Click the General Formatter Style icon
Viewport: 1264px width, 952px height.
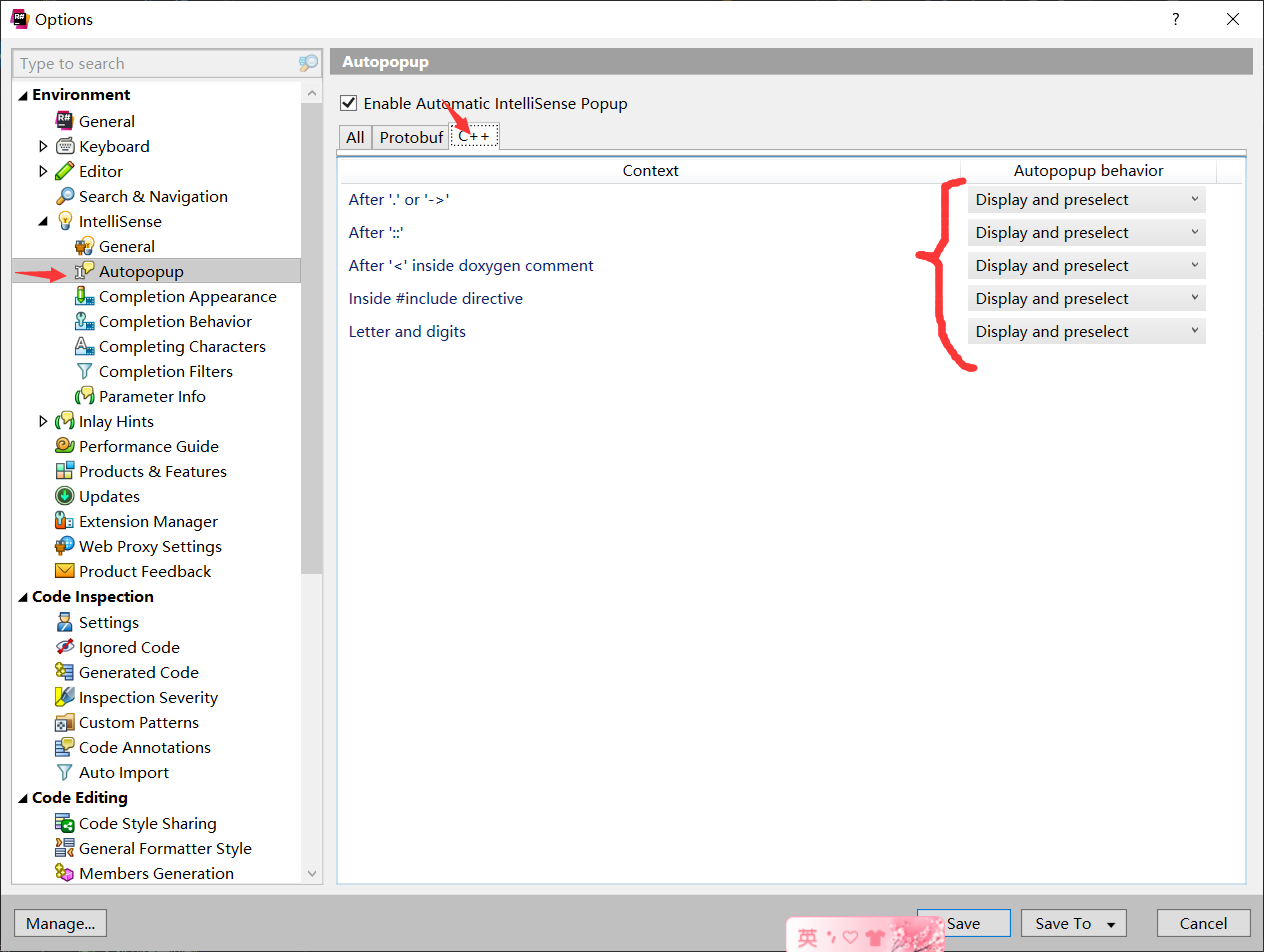coord(64,848)
